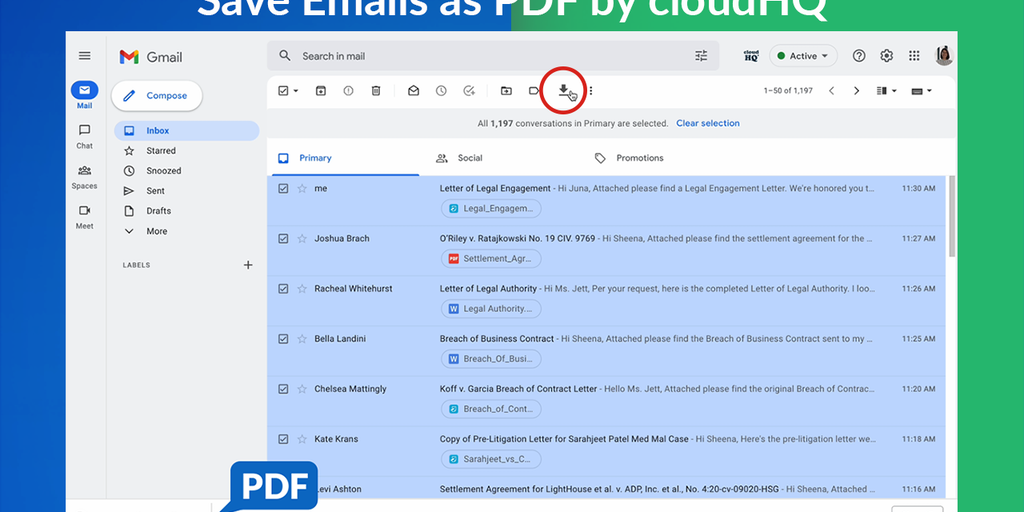Open the Settings gear icon
1024x512 pixels.
point(886,56)
